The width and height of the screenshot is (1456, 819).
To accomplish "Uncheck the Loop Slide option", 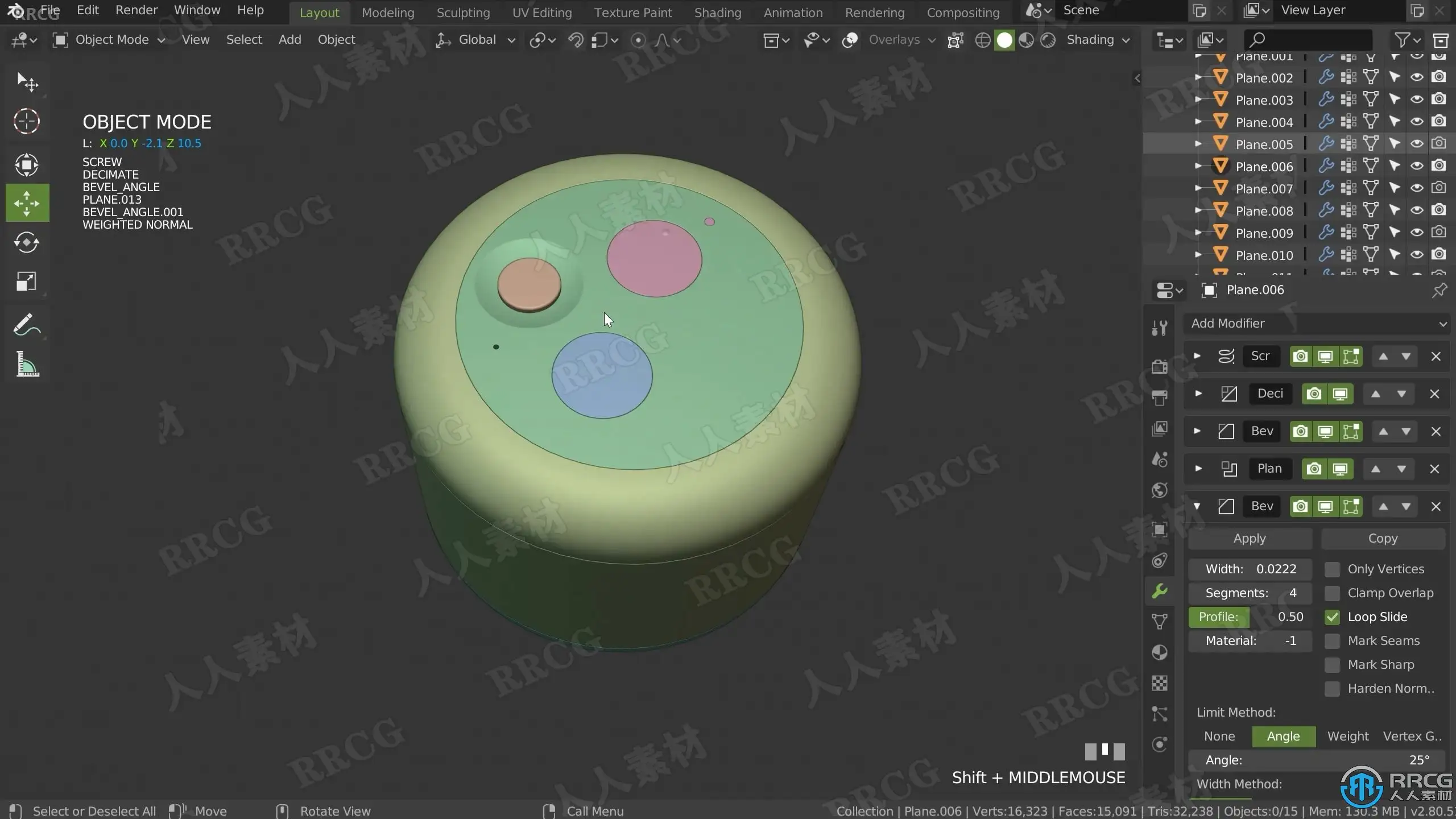I will pos(1332,617).
